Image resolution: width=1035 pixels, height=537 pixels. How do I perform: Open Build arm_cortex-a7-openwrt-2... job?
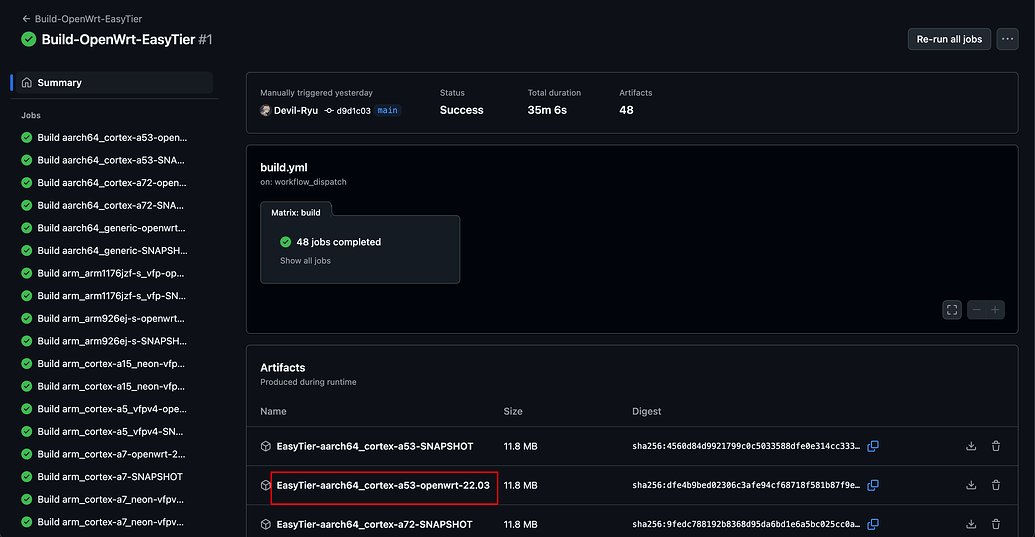pos(104,454)
